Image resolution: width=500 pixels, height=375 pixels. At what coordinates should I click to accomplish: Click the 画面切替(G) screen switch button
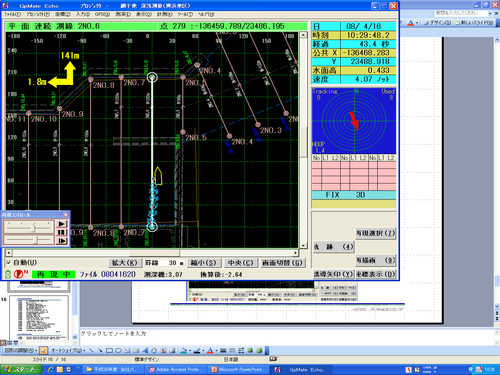(282, 263)
